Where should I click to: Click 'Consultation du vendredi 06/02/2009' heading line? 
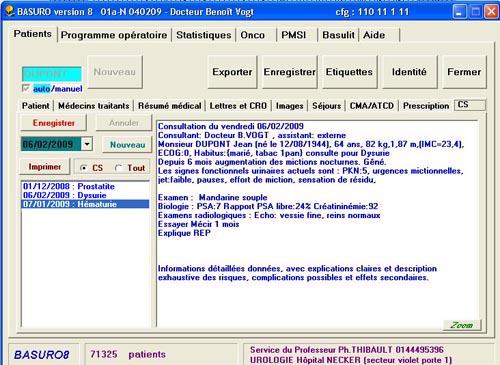coord(231,126)
